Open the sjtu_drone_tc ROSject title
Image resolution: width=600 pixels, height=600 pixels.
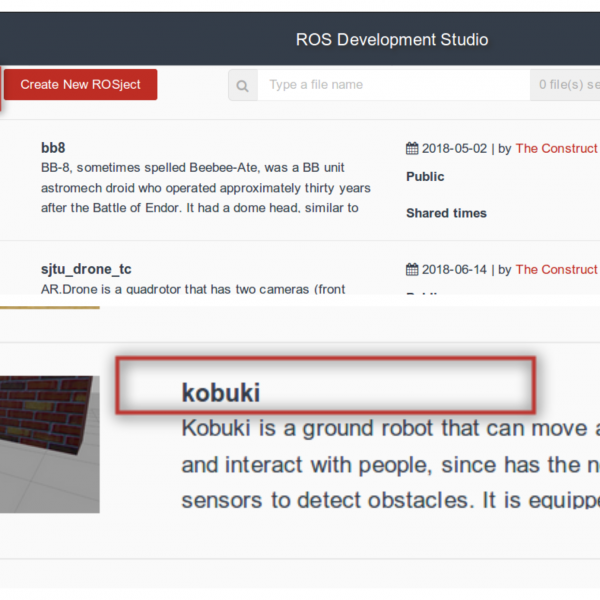[86, 269]
